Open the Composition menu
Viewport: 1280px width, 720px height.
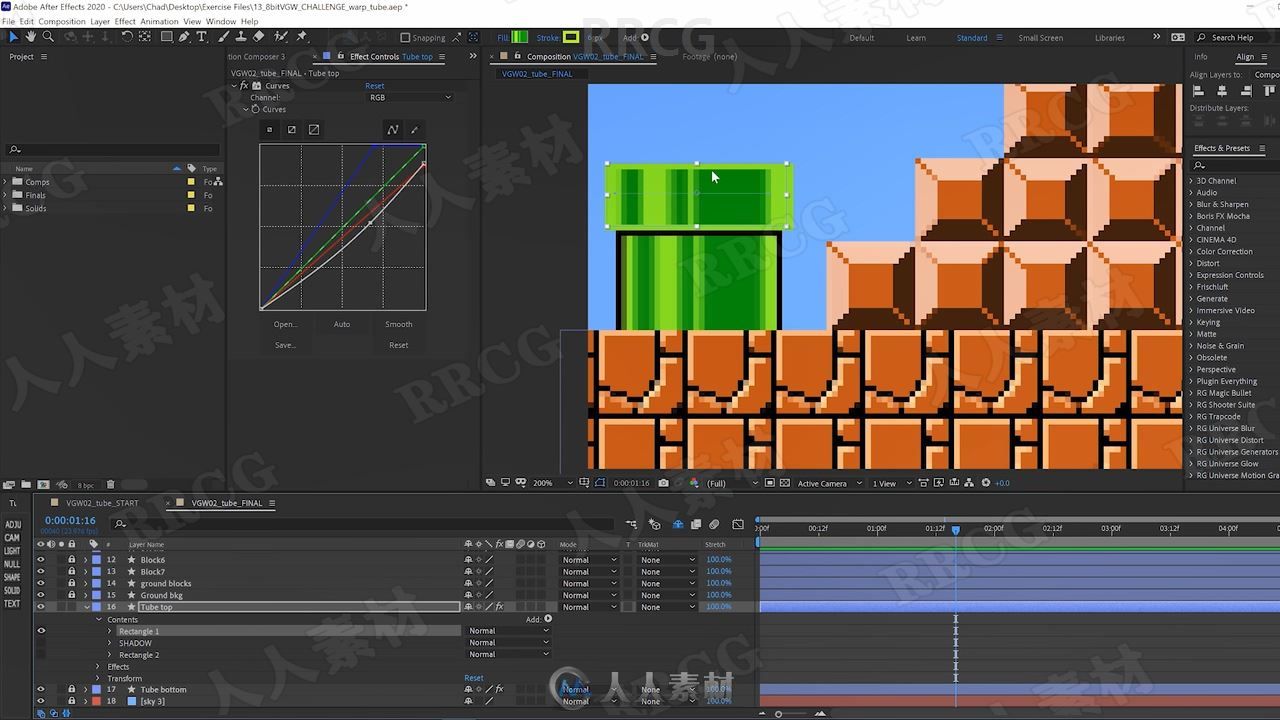(x=62, y=21)
